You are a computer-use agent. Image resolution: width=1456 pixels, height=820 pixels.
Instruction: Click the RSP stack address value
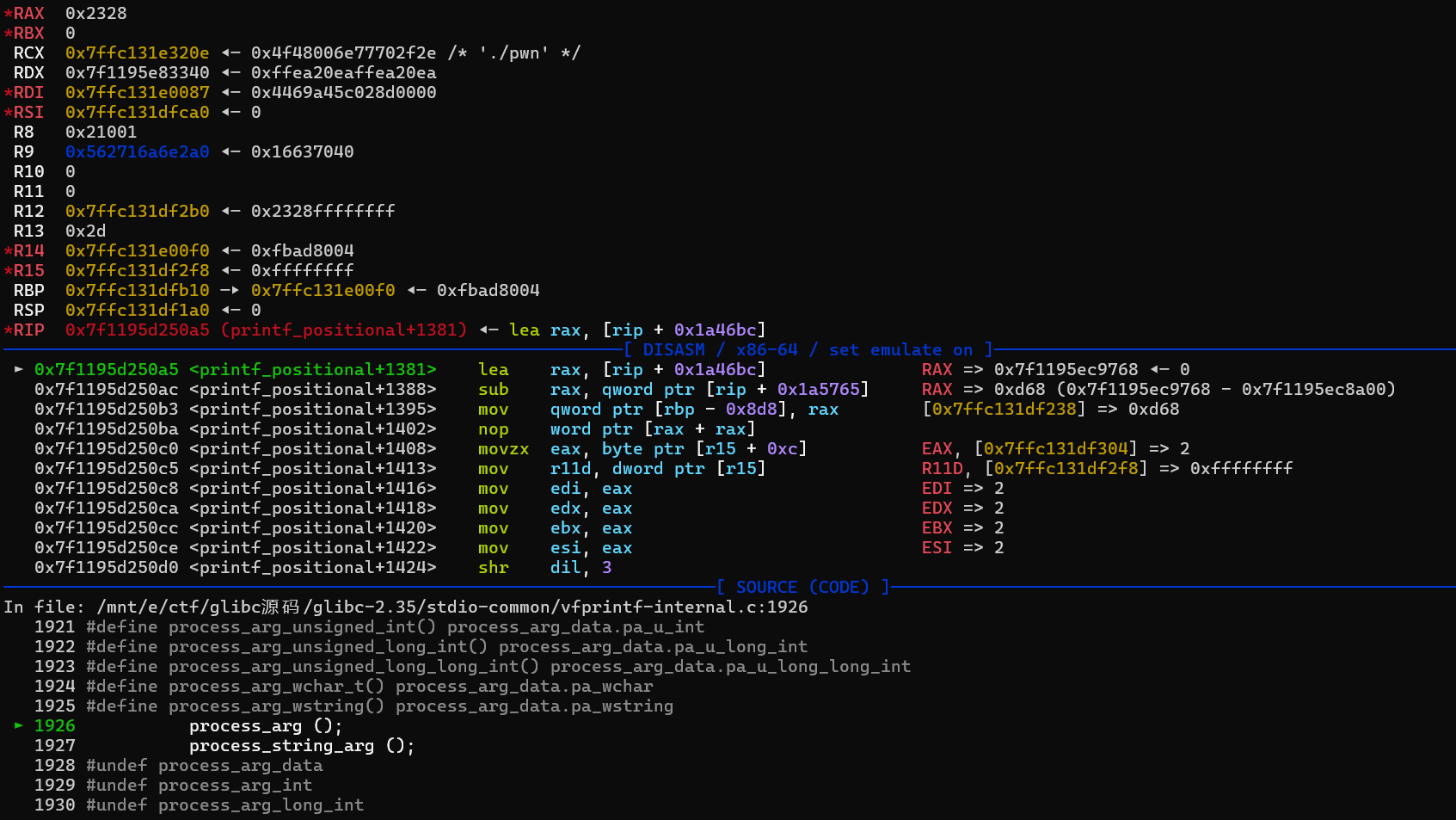coord(137,311)
